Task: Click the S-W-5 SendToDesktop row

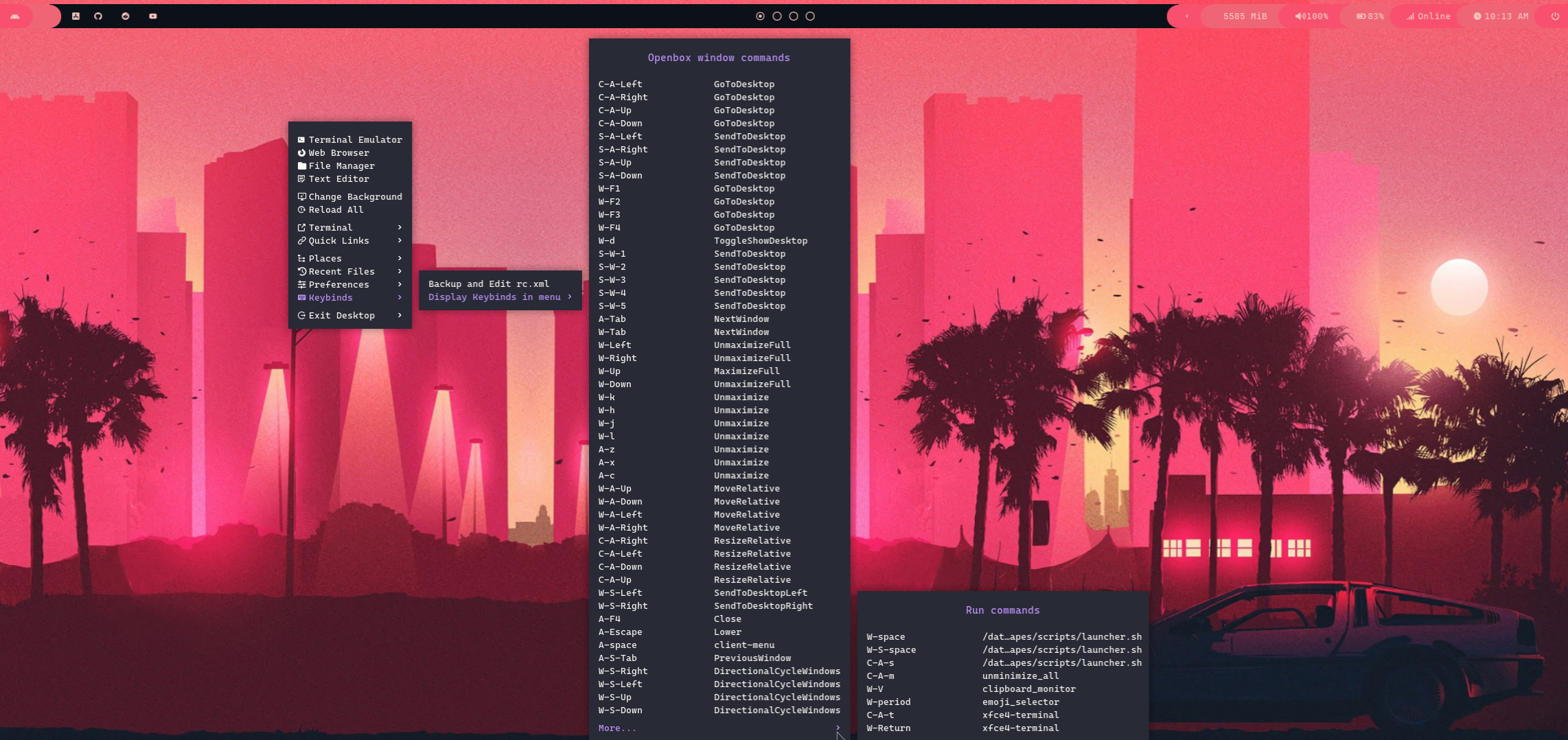Action: [719, 305]
